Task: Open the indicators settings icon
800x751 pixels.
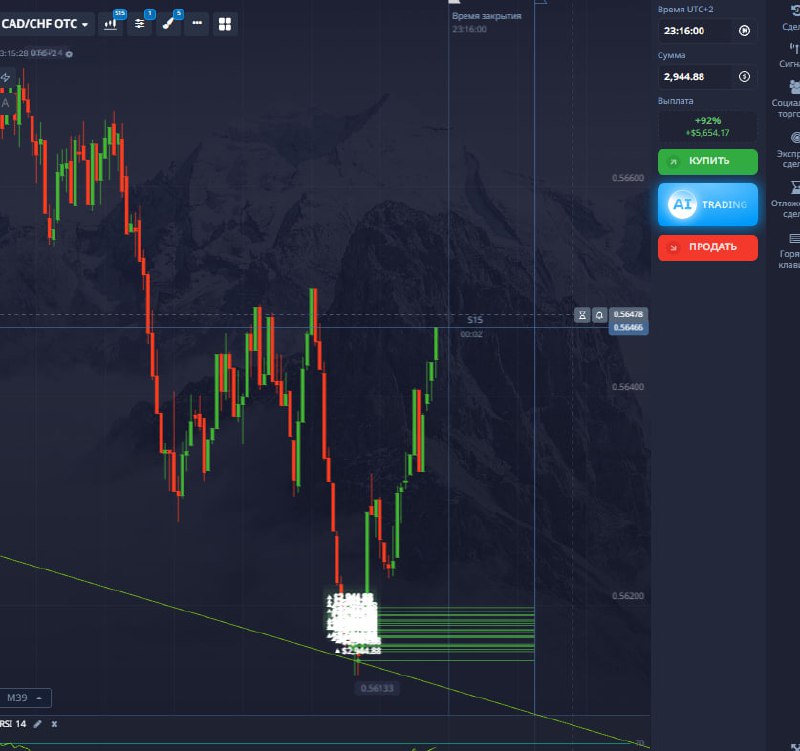Action: coord(140,24)
